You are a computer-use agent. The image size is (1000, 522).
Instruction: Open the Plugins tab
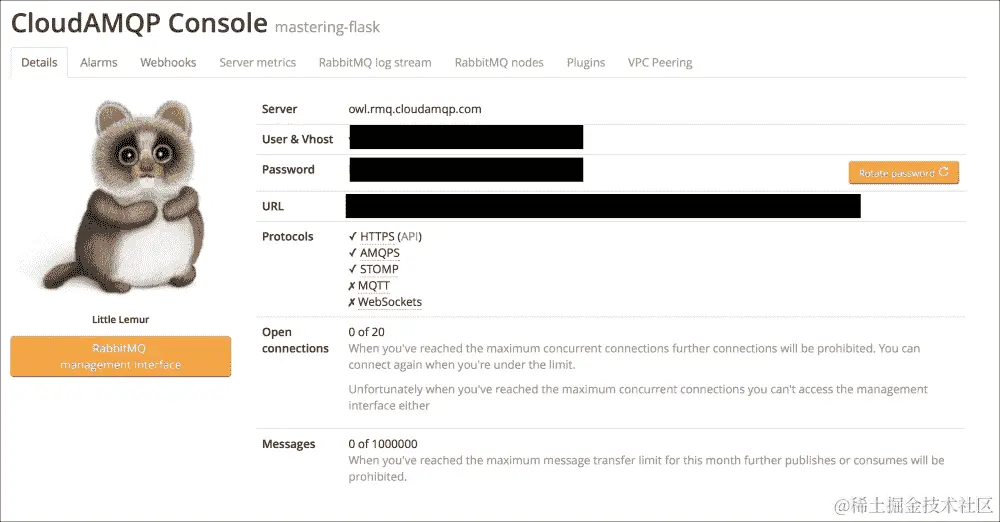[585, 63]
